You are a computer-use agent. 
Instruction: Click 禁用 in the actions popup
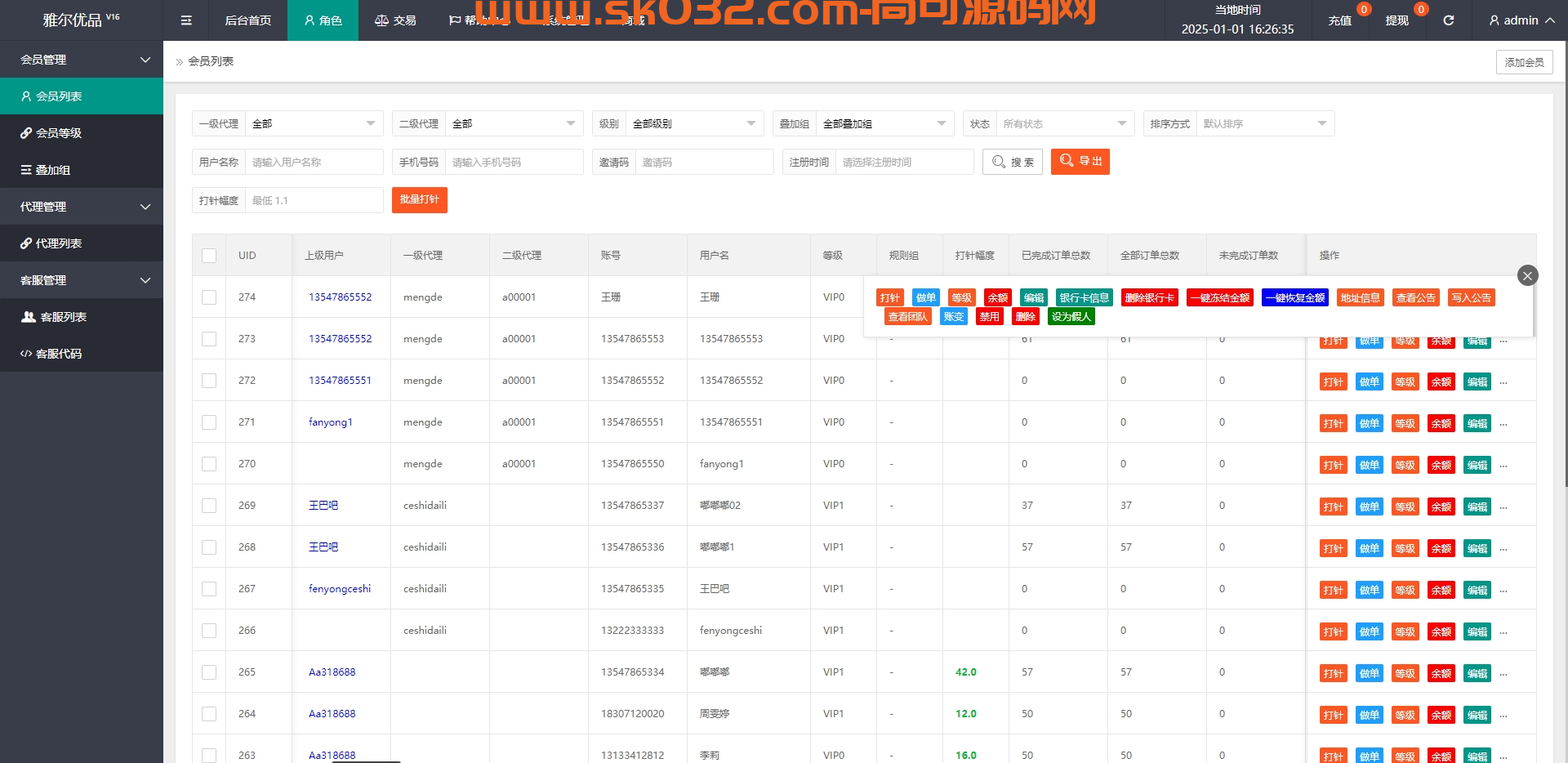point(990,317)
